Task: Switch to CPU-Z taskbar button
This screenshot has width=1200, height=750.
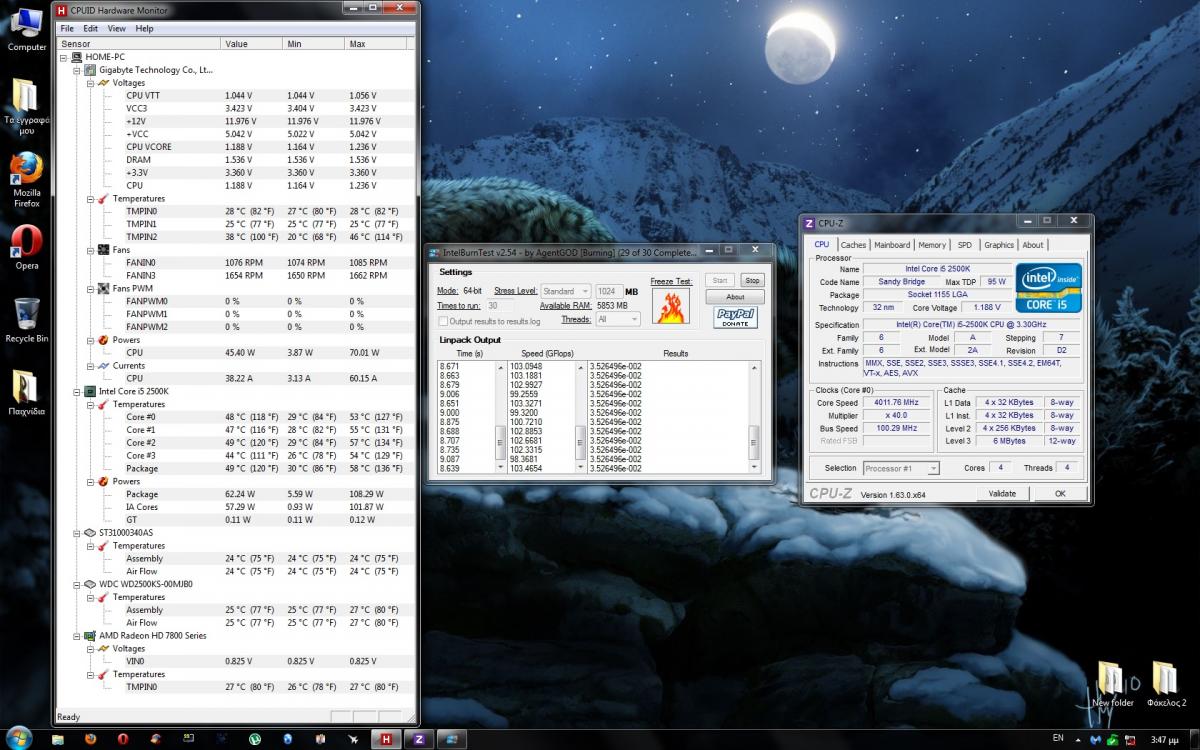Action: 419,739
